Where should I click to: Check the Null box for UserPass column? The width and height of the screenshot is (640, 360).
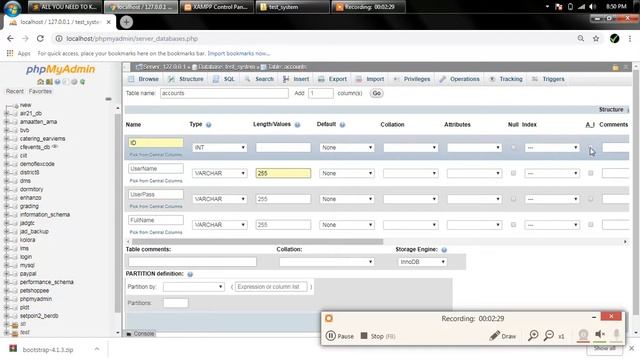(x=513, y=199)
